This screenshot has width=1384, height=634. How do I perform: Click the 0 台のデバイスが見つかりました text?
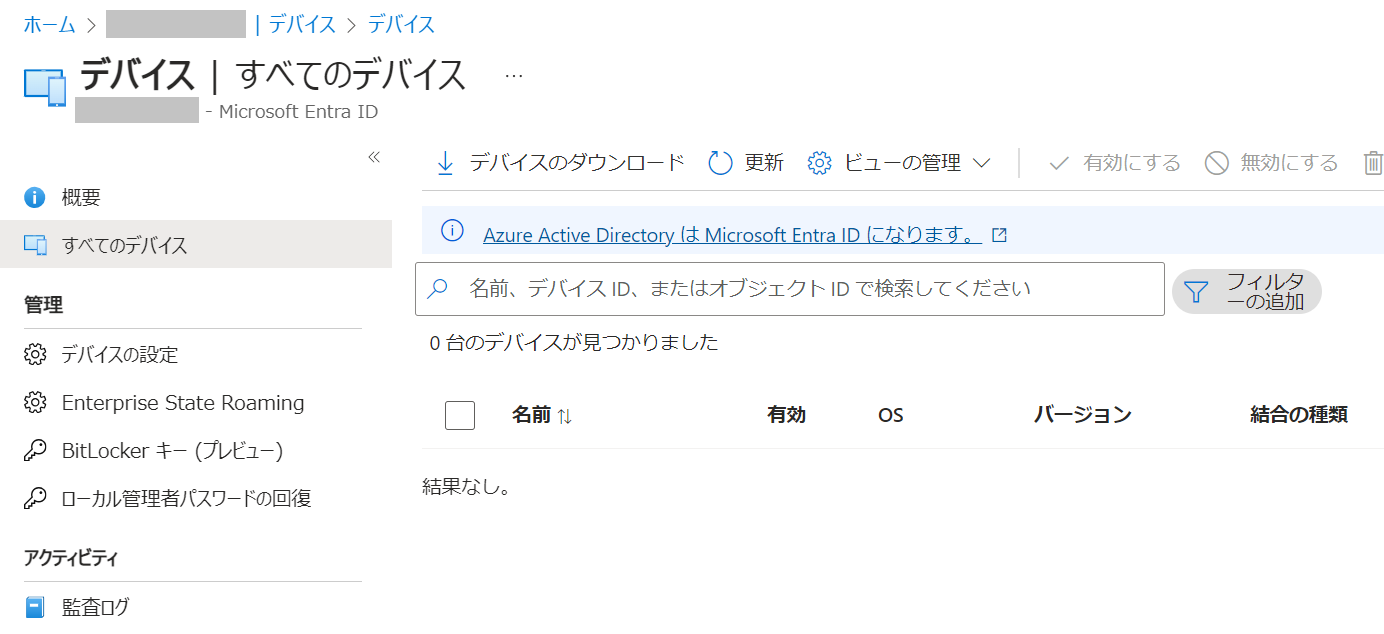574,343
